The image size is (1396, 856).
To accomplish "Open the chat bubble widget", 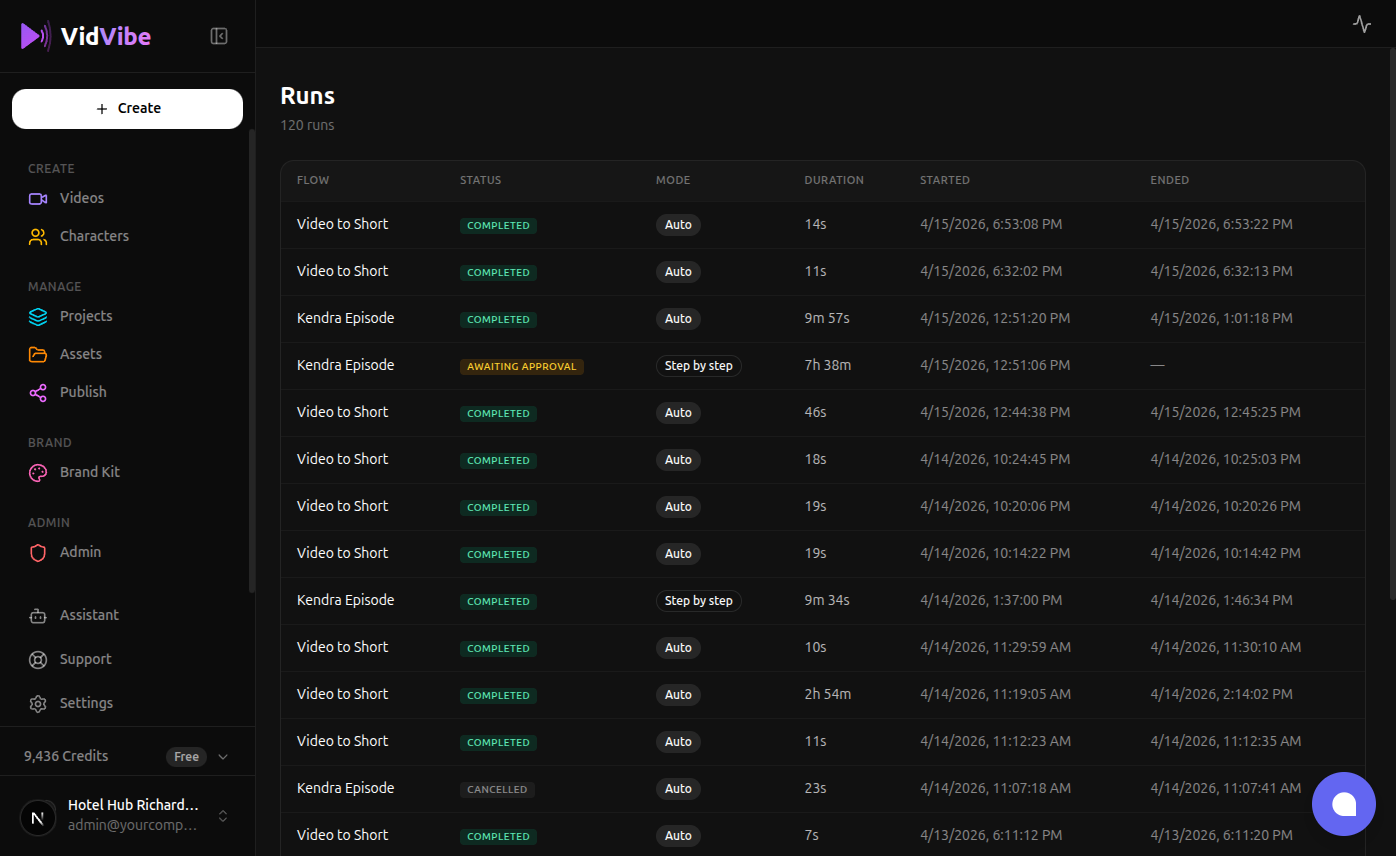I will tap(1344, 804).
